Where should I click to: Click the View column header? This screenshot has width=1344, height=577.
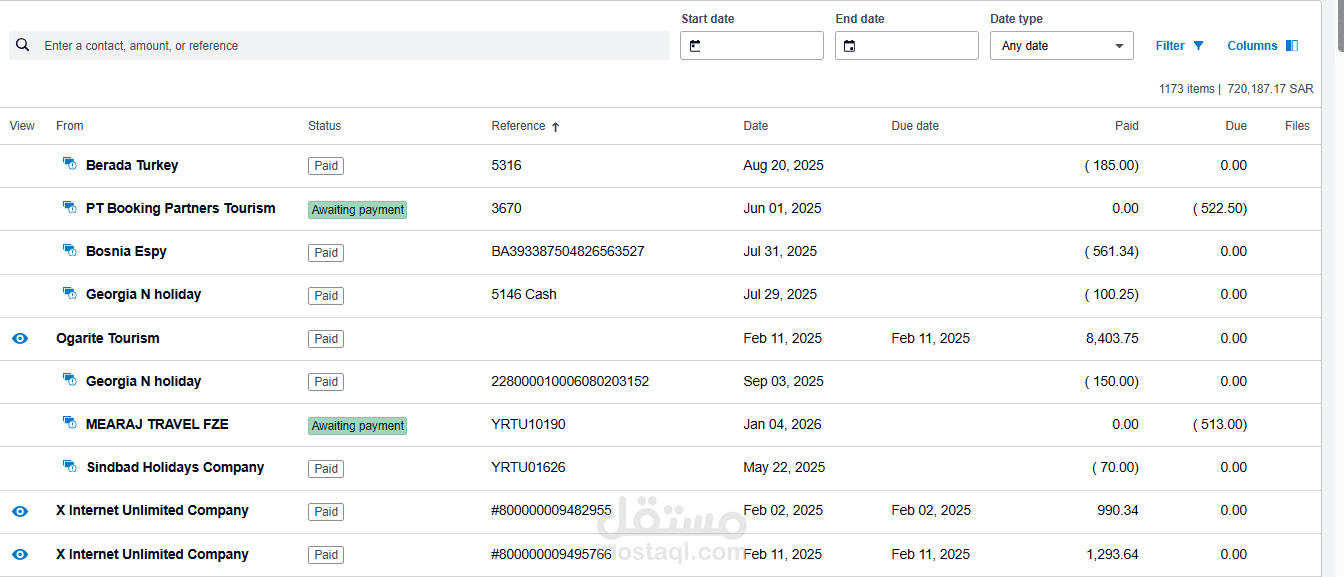point(22,126)
